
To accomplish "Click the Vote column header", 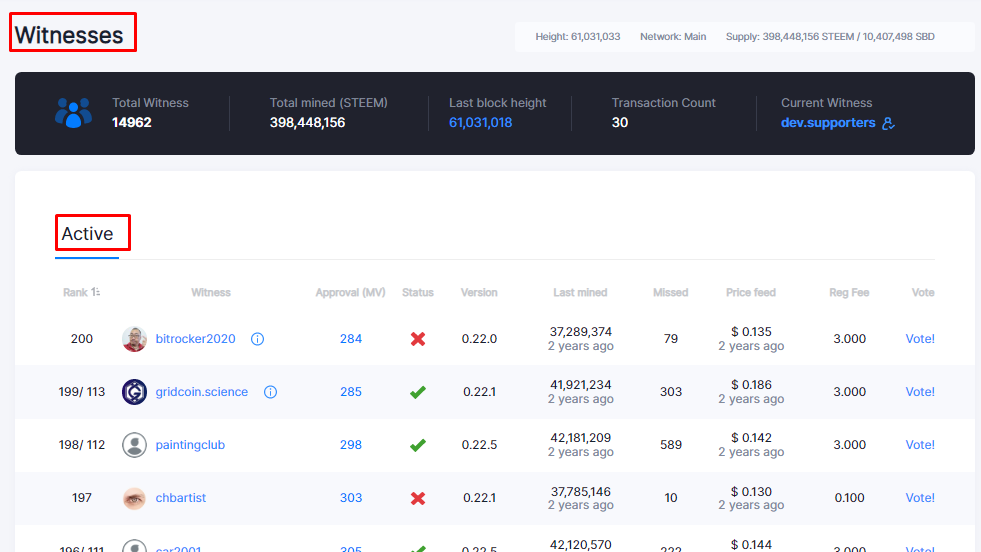I will click(923, 292).
